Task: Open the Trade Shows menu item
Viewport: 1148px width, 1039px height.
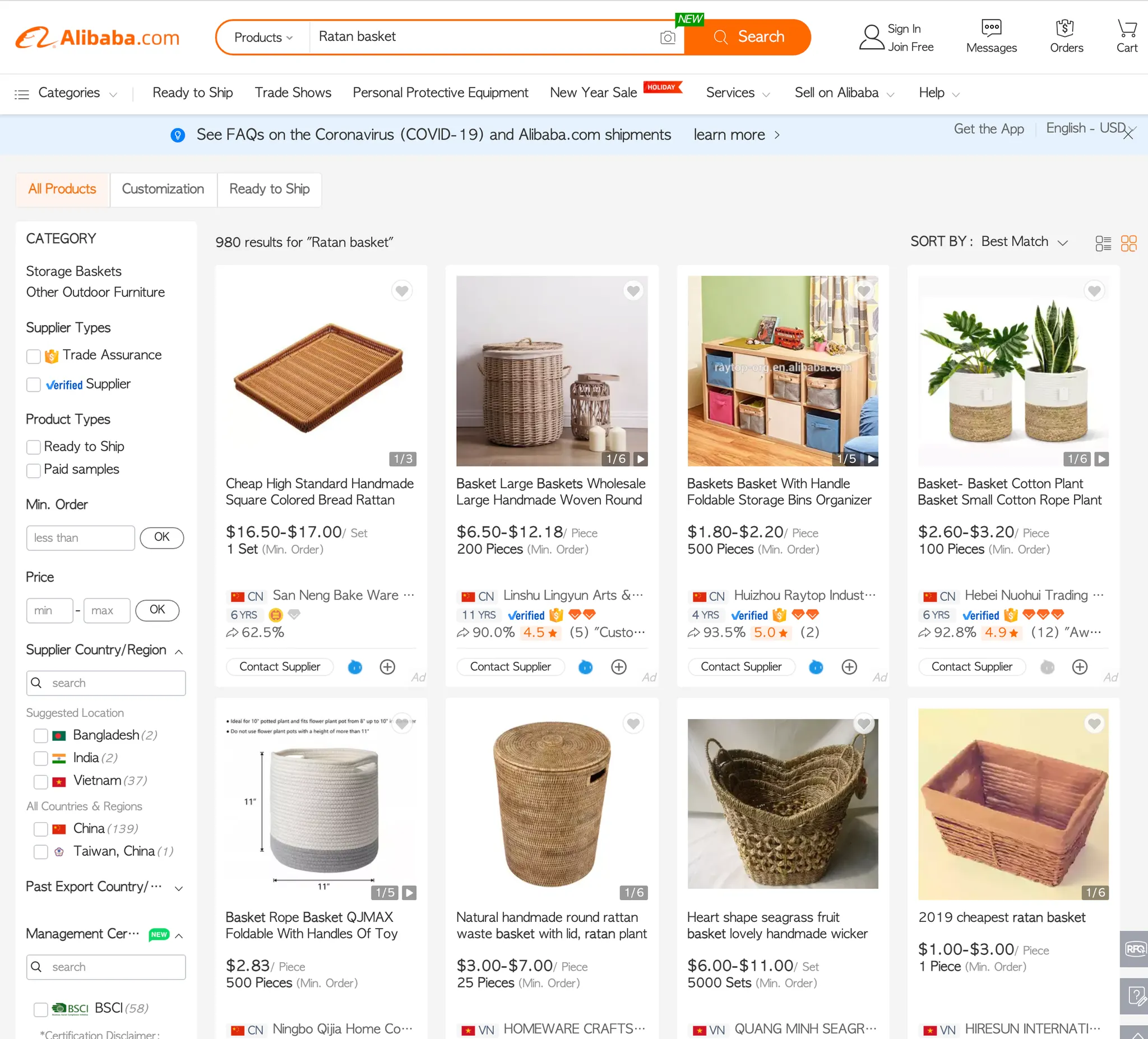Action: coord(293,93)
